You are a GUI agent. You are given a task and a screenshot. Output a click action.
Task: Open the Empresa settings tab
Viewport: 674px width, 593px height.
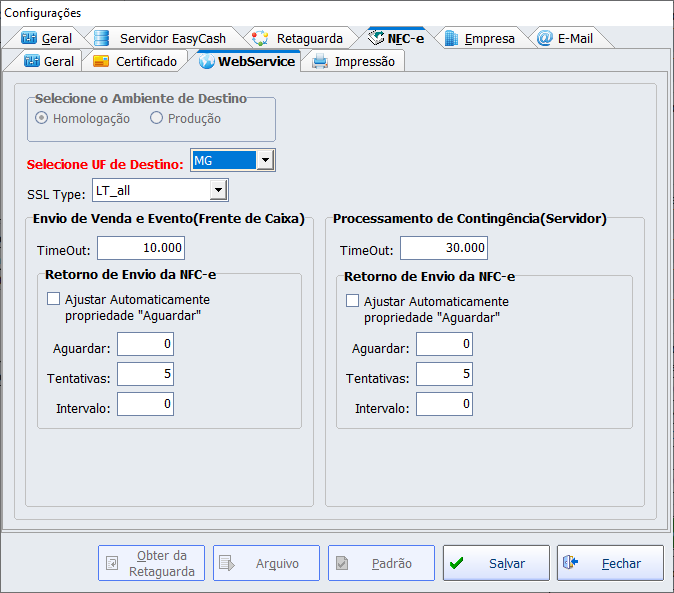click(479, 39)
